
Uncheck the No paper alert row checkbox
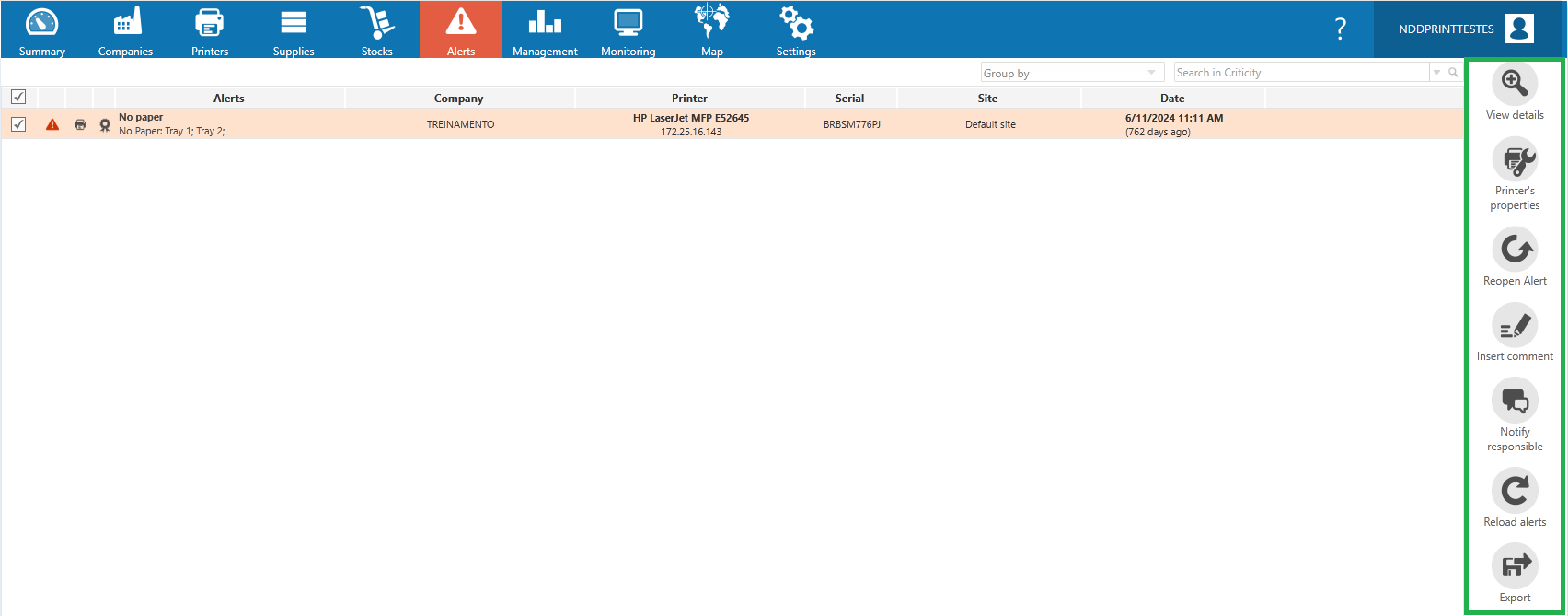point(18,124)
